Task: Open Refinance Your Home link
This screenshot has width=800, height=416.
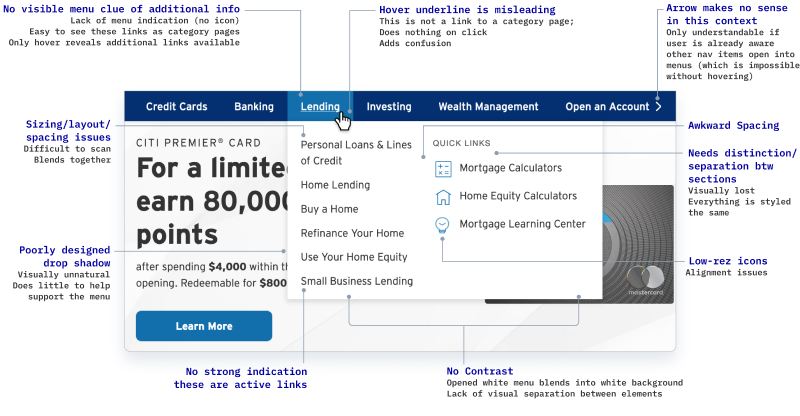Action: click(352, 233)
